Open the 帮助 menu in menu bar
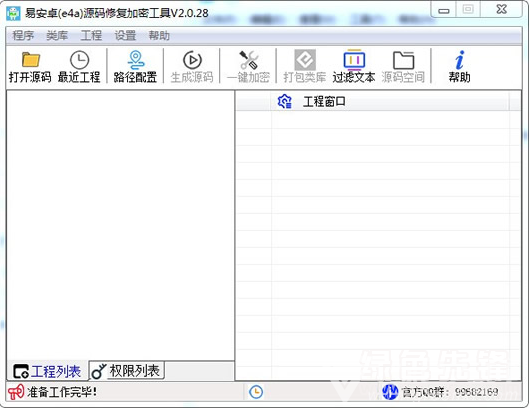This screenshot has width=529, height=409. 159,35
